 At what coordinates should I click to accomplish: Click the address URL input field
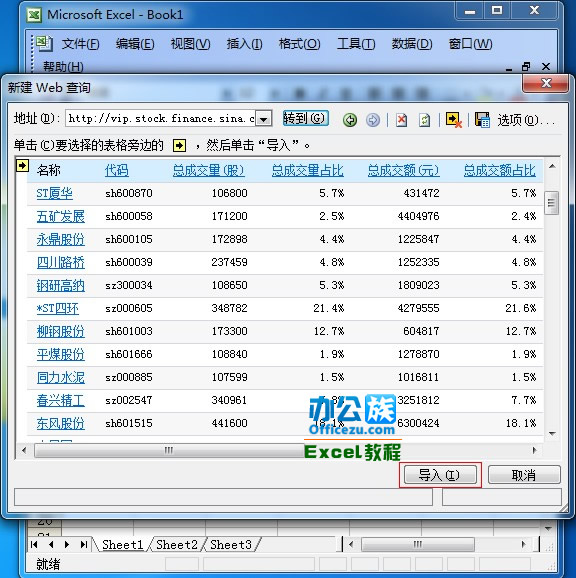(x=161, y=119)
